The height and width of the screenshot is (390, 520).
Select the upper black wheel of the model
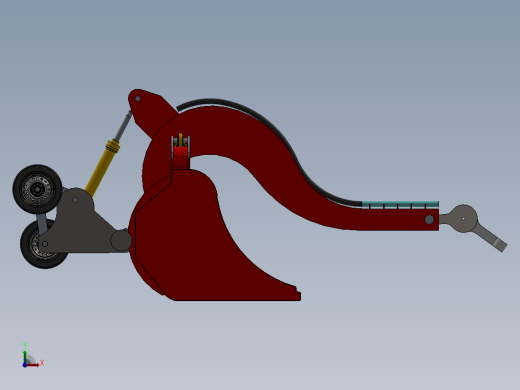click(x=37, y=189)
